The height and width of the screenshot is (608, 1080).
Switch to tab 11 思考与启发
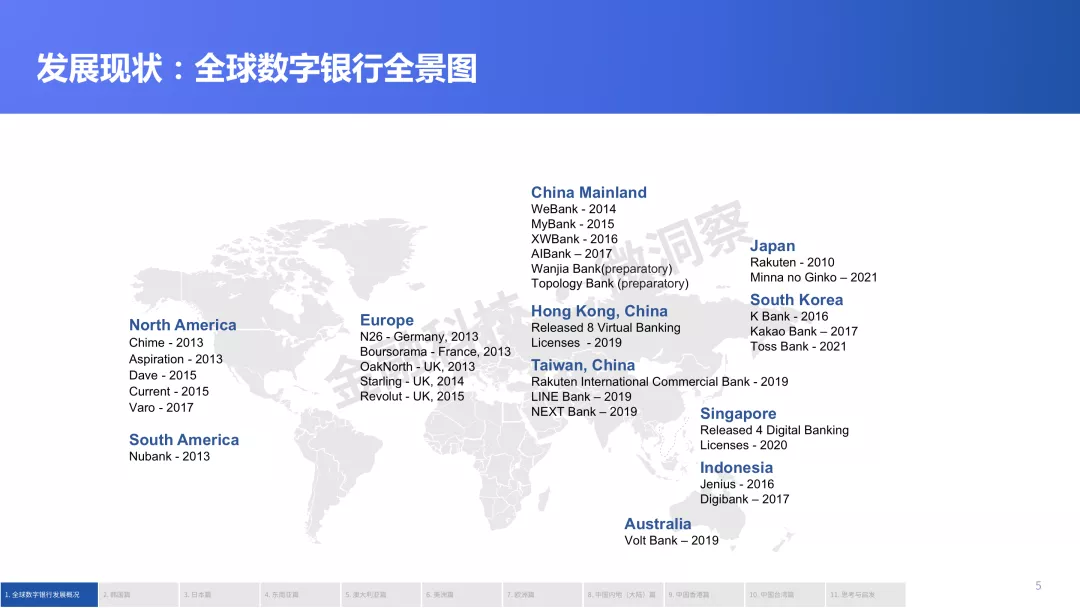tap(865, 594)
